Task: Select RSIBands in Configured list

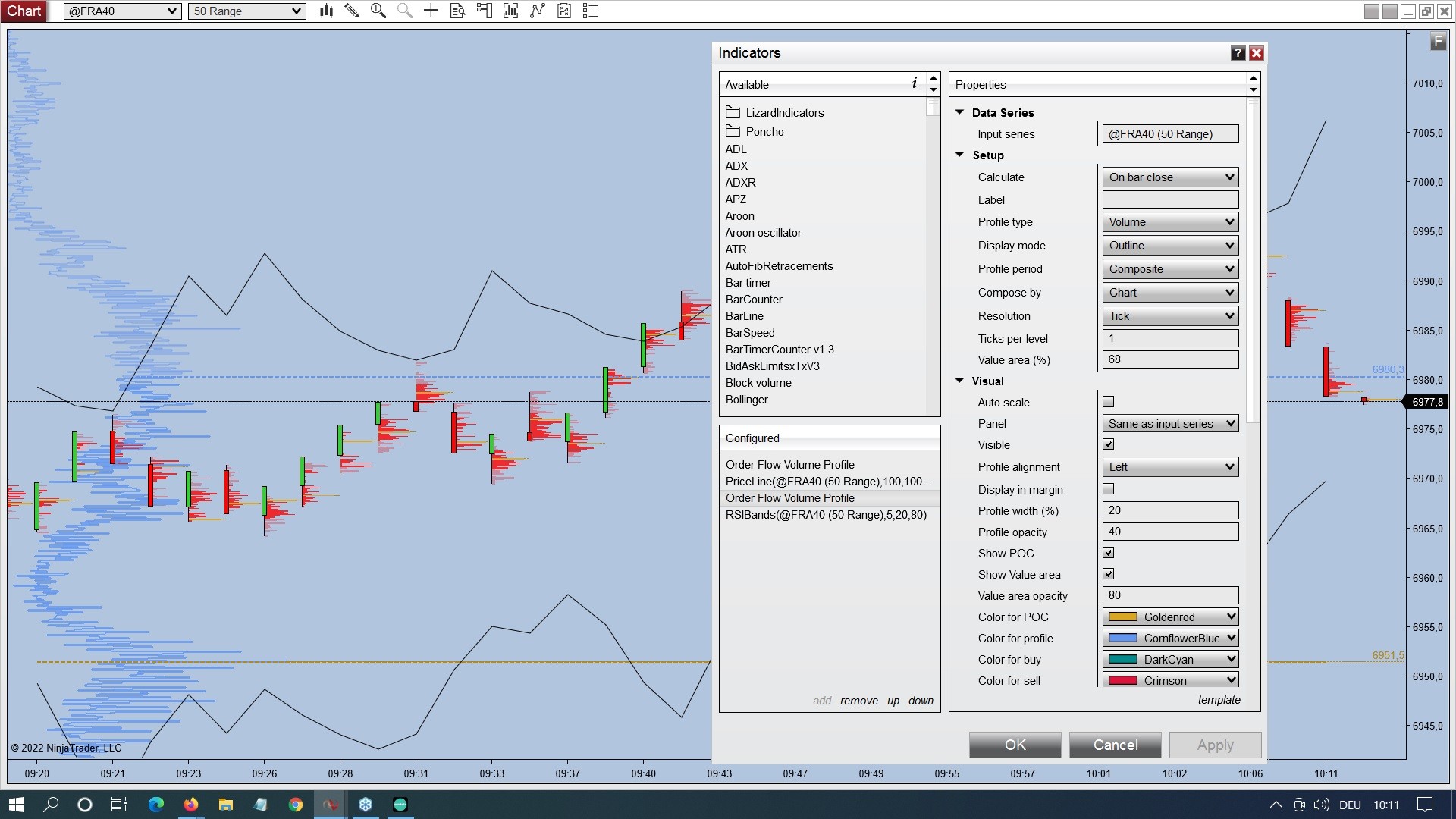Action: click(825, 515)
